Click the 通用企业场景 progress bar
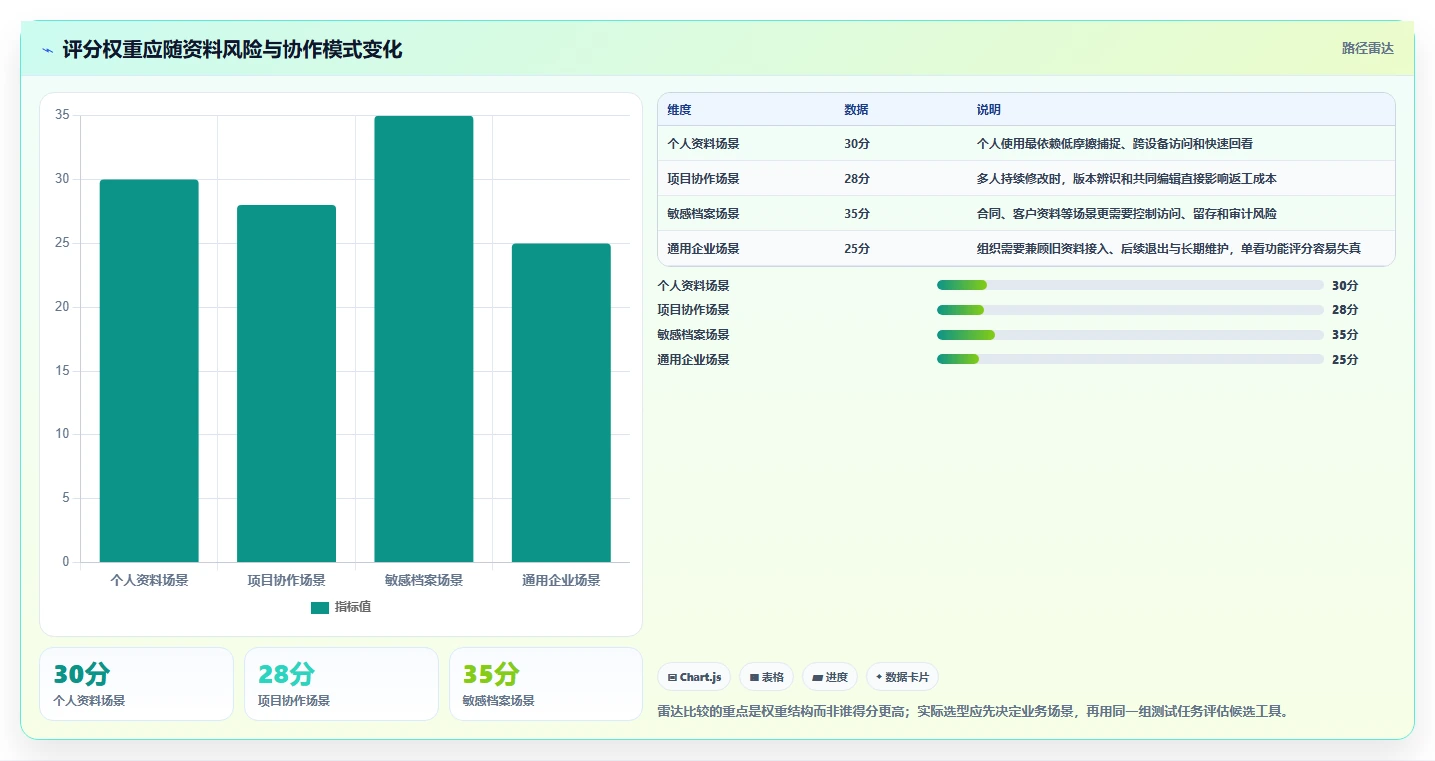 (1130, 360)
